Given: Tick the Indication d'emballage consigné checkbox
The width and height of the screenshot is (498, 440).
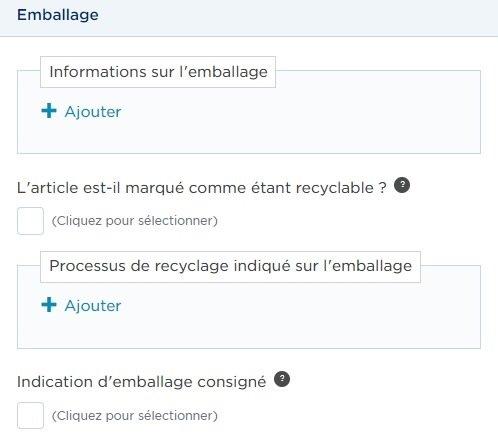Looking at the screenshot, I should click(30, 415).
